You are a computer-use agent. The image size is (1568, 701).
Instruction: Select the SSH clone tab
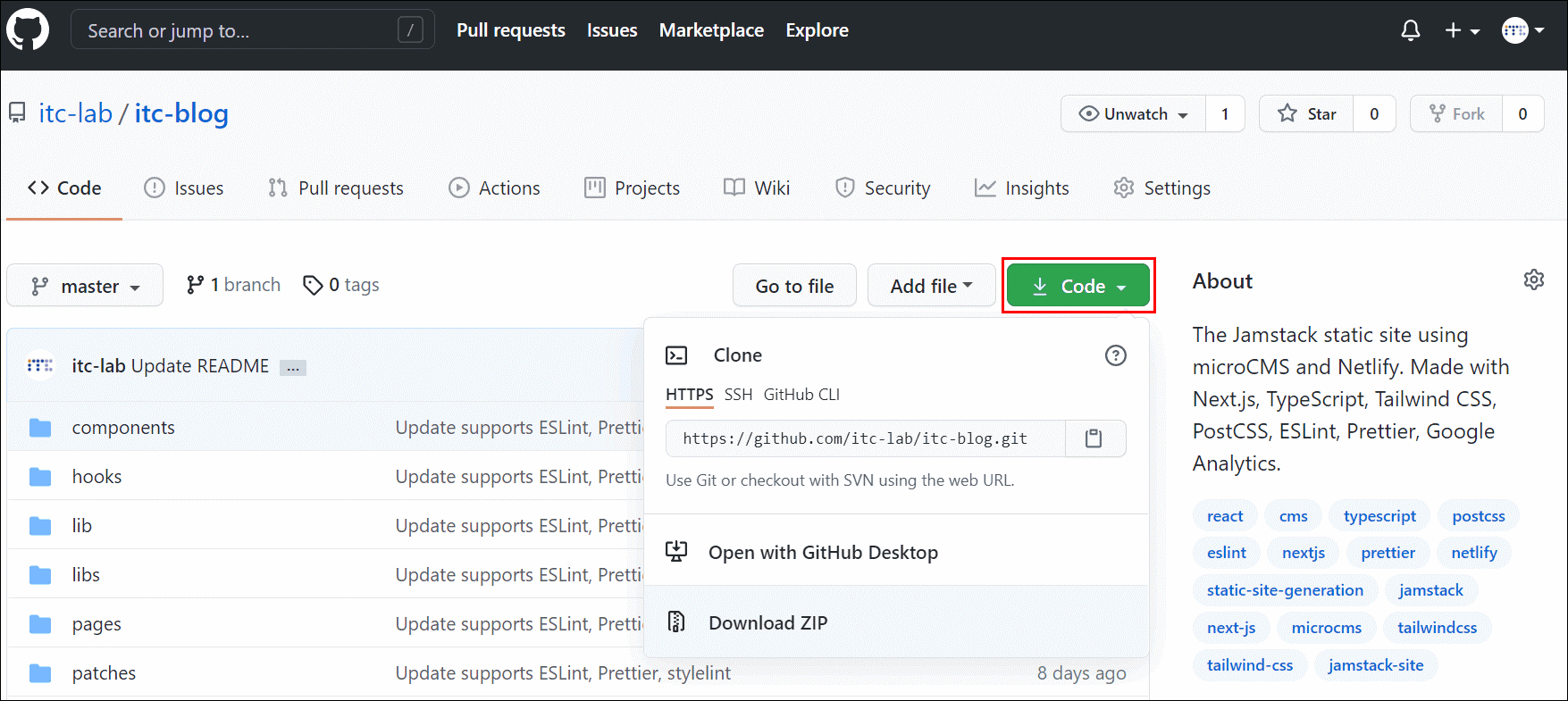[x=738, y=395]
